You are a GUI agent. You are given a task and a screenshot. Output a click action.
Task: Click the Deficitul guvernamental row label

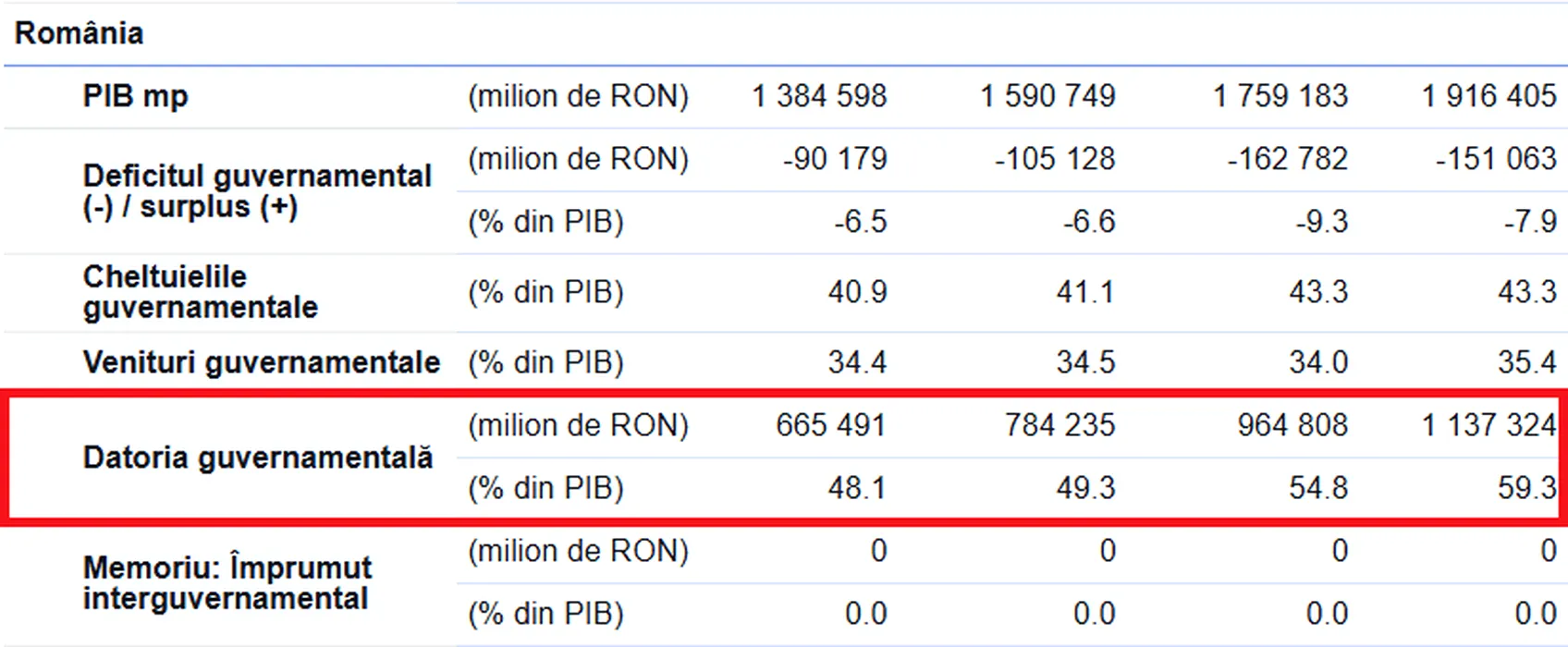(257, 191)
